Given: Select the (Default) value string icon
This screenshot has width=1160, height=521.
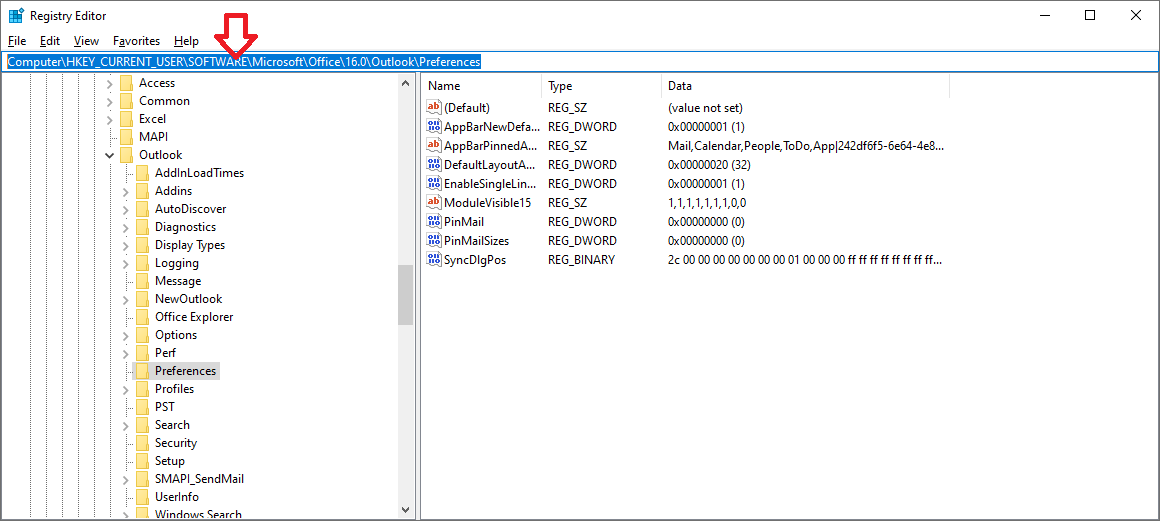Looking at the screenshot, I should [434, 107].
